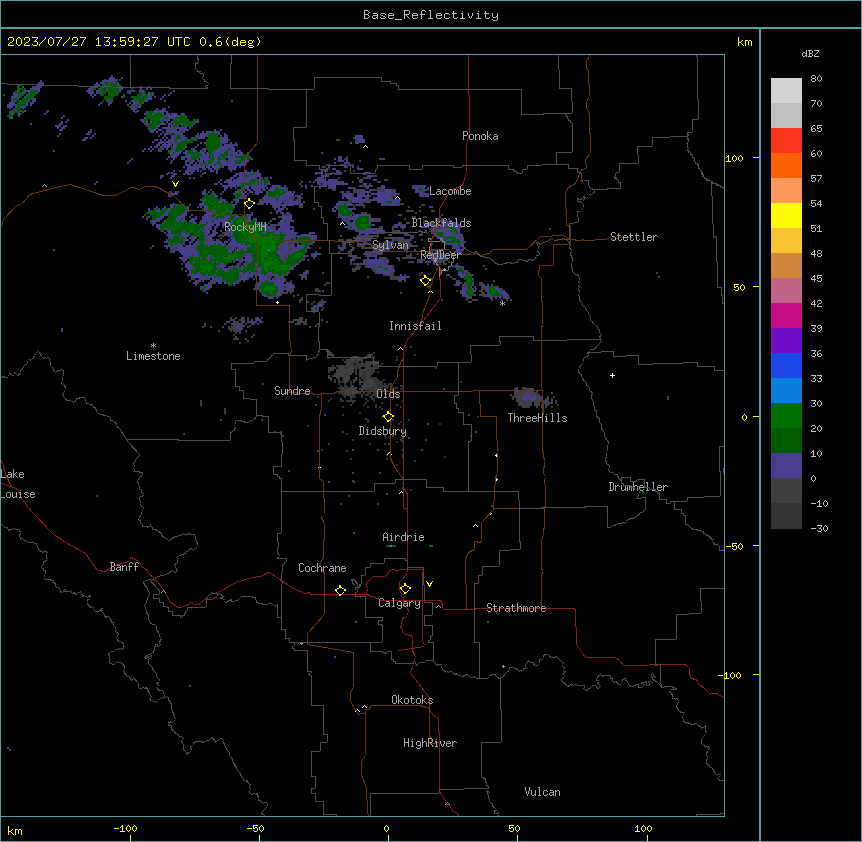Click the asterisk marker above Limestone
This screenshot has height=842, width=862.
point(153,346)
